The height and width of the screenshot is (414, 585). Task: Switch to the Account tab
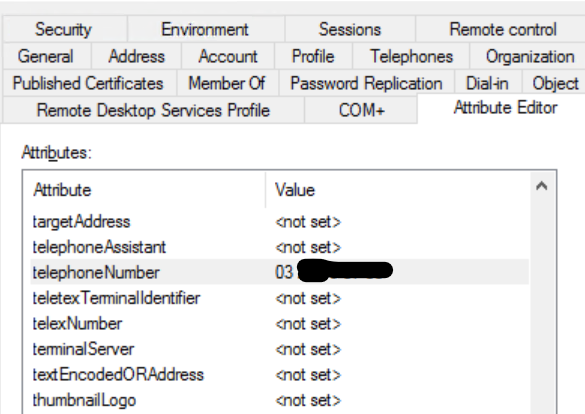(x=228, y=56)
